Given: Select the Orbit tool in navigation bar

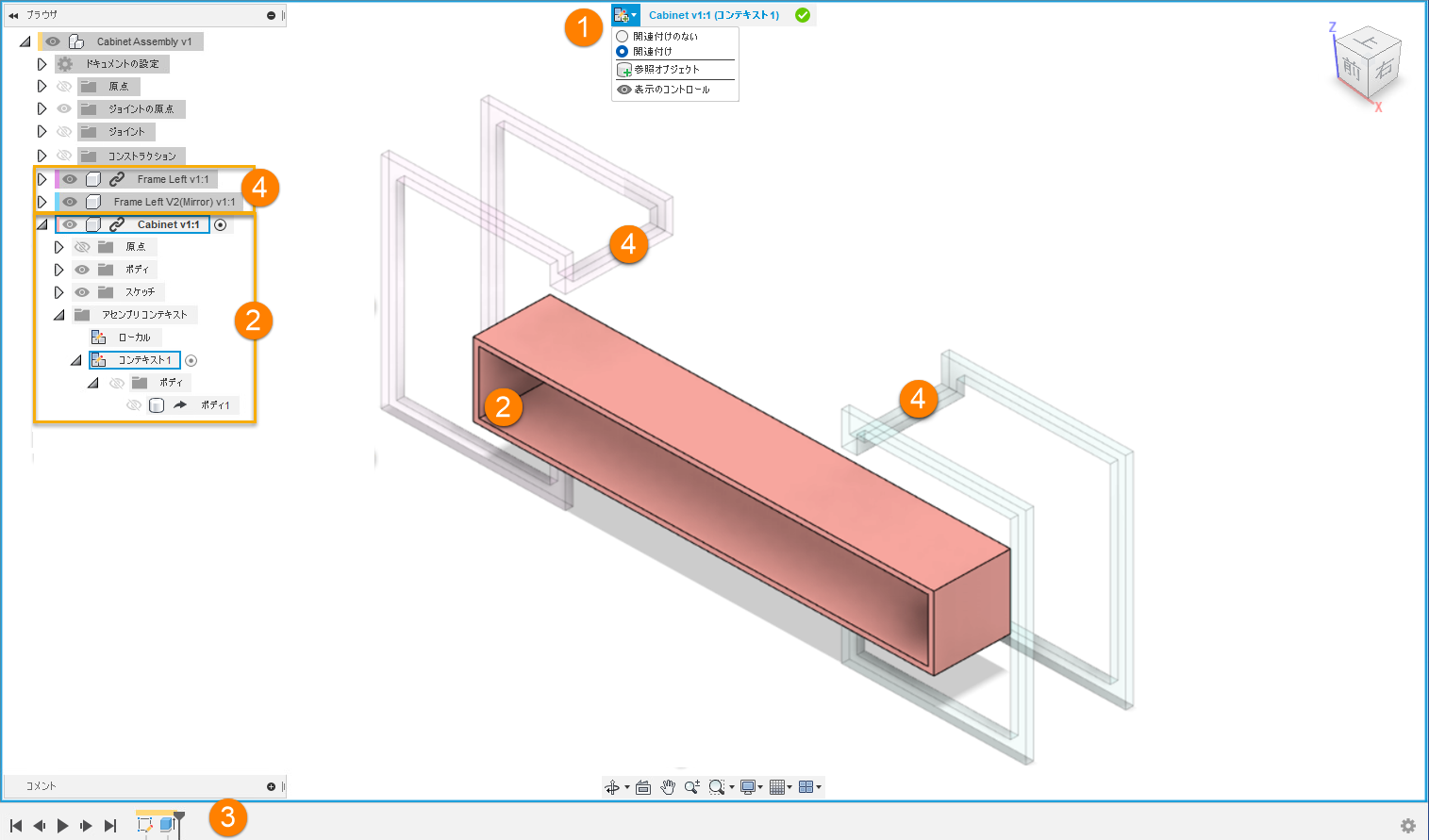Looking at the screenshot, I should (x=612, y=787).
